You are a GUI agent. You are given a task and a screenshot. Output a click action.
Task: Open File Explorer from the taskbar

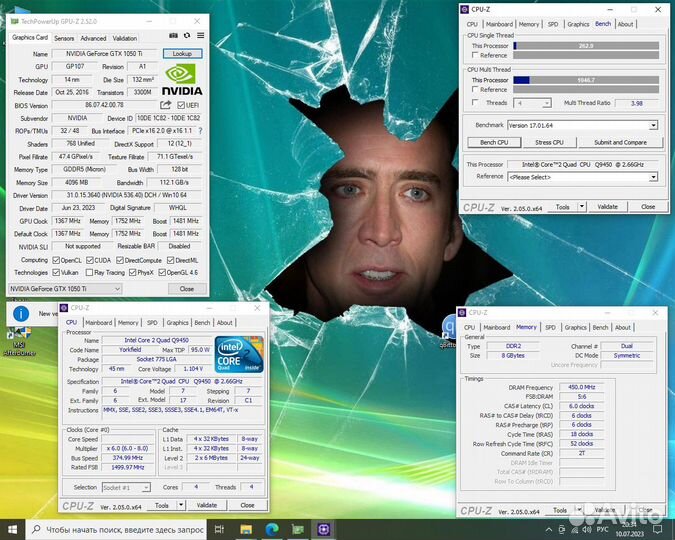point(246,529)
